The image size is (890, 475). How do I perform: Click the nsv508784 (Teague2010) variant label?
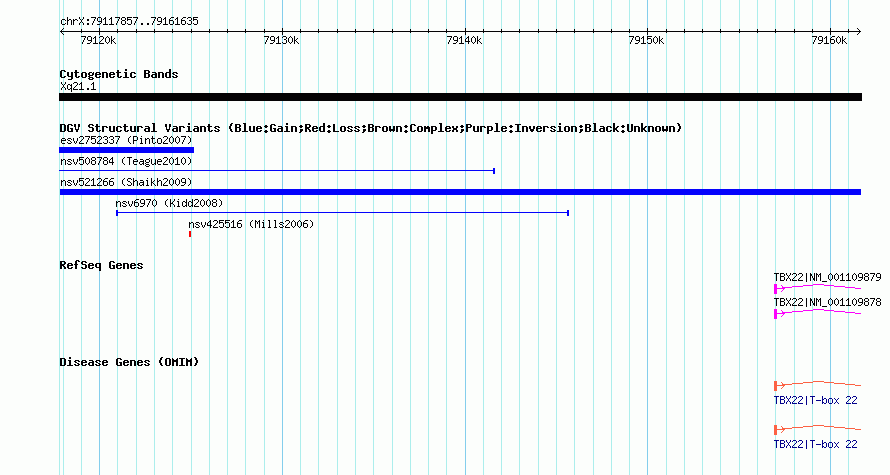coord(126,161)
